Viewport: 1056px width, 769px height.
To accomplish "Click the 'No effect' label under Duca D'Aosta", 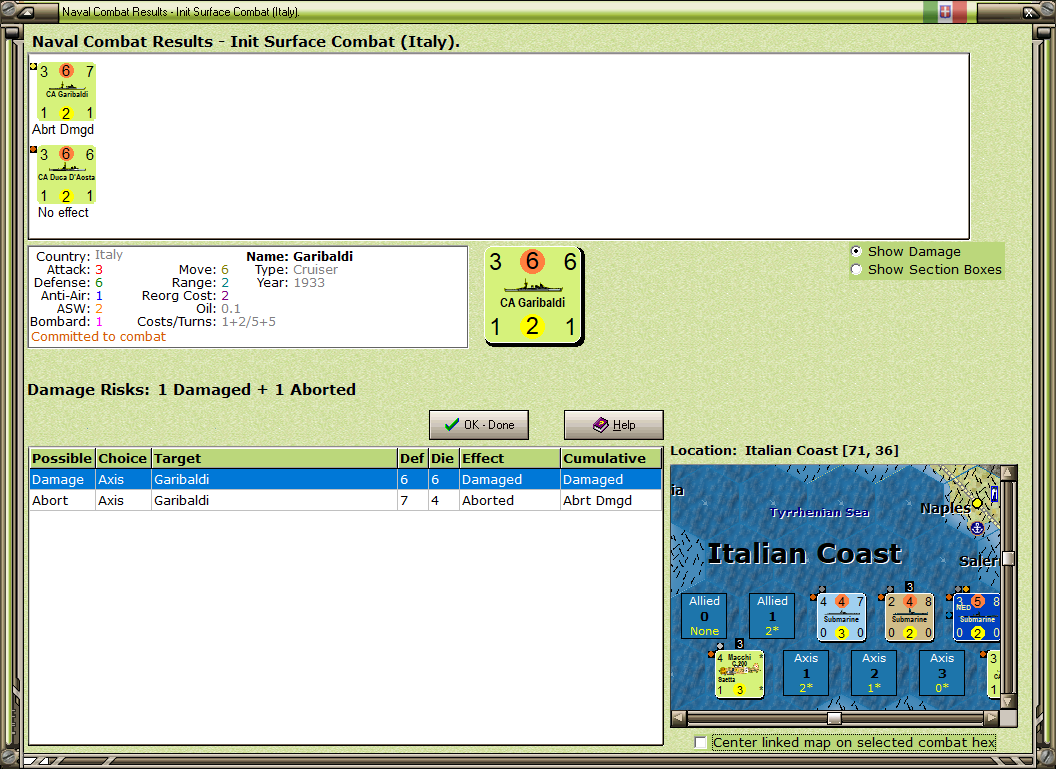I will pyautogui.click(x=63, y=212).
